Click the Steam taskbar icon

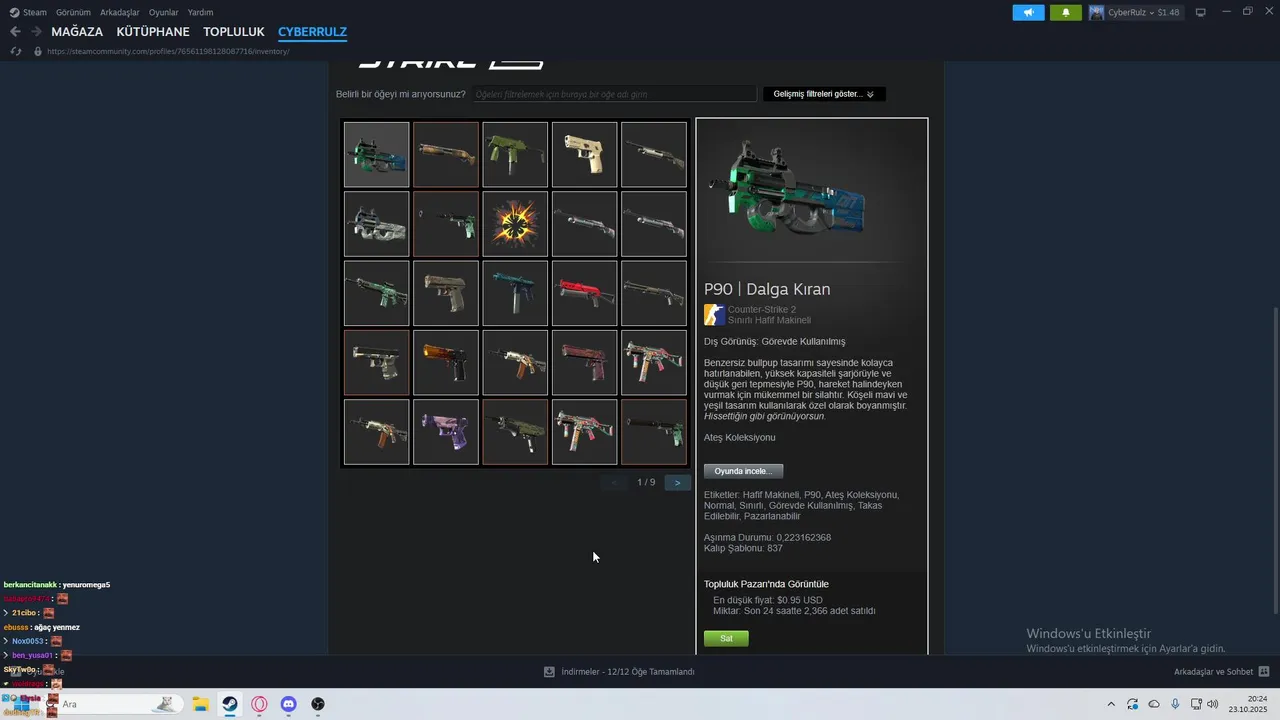coord(230,704)
